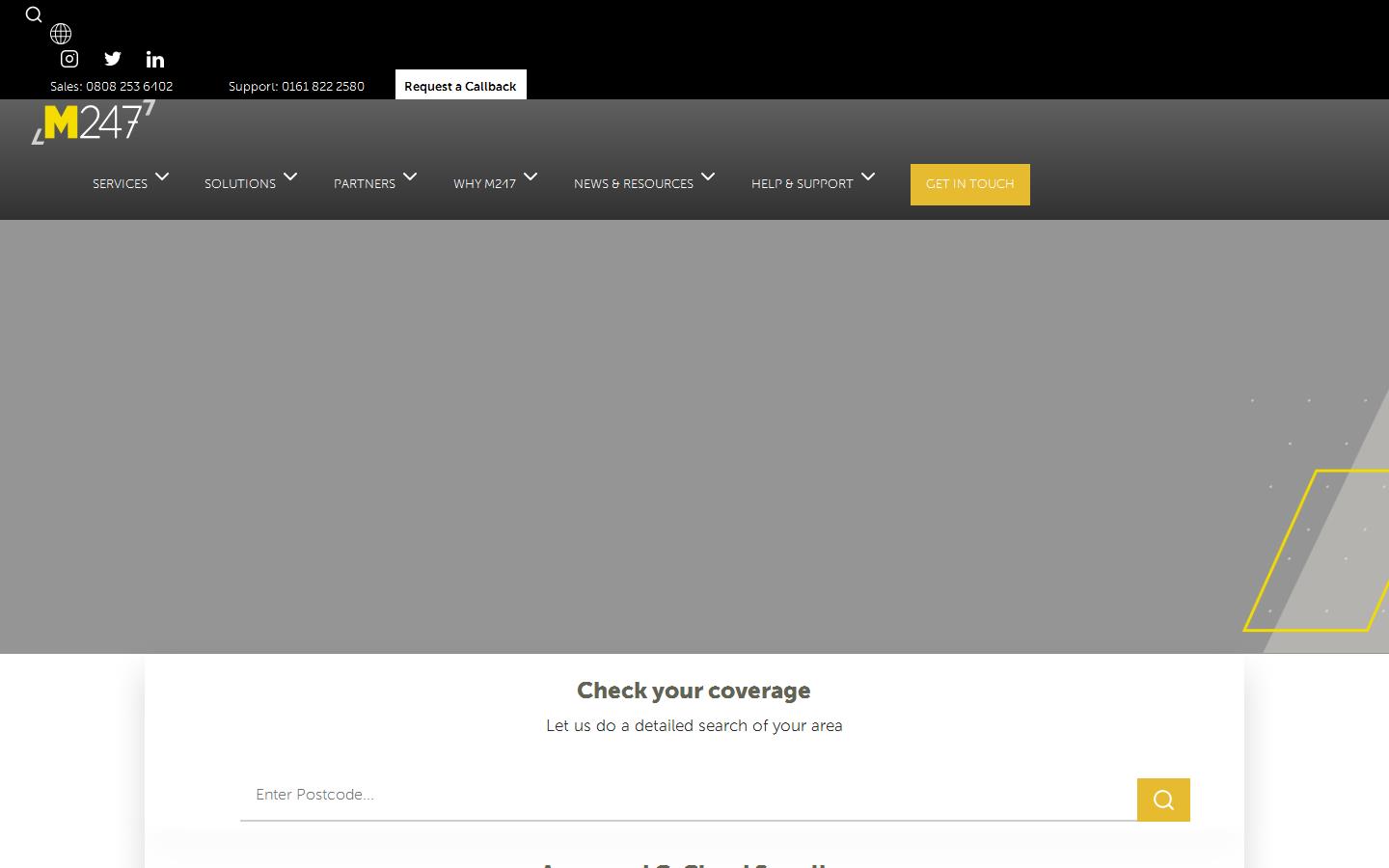
Task: Expand the Services menu chevron
Action: pos(162,176)
